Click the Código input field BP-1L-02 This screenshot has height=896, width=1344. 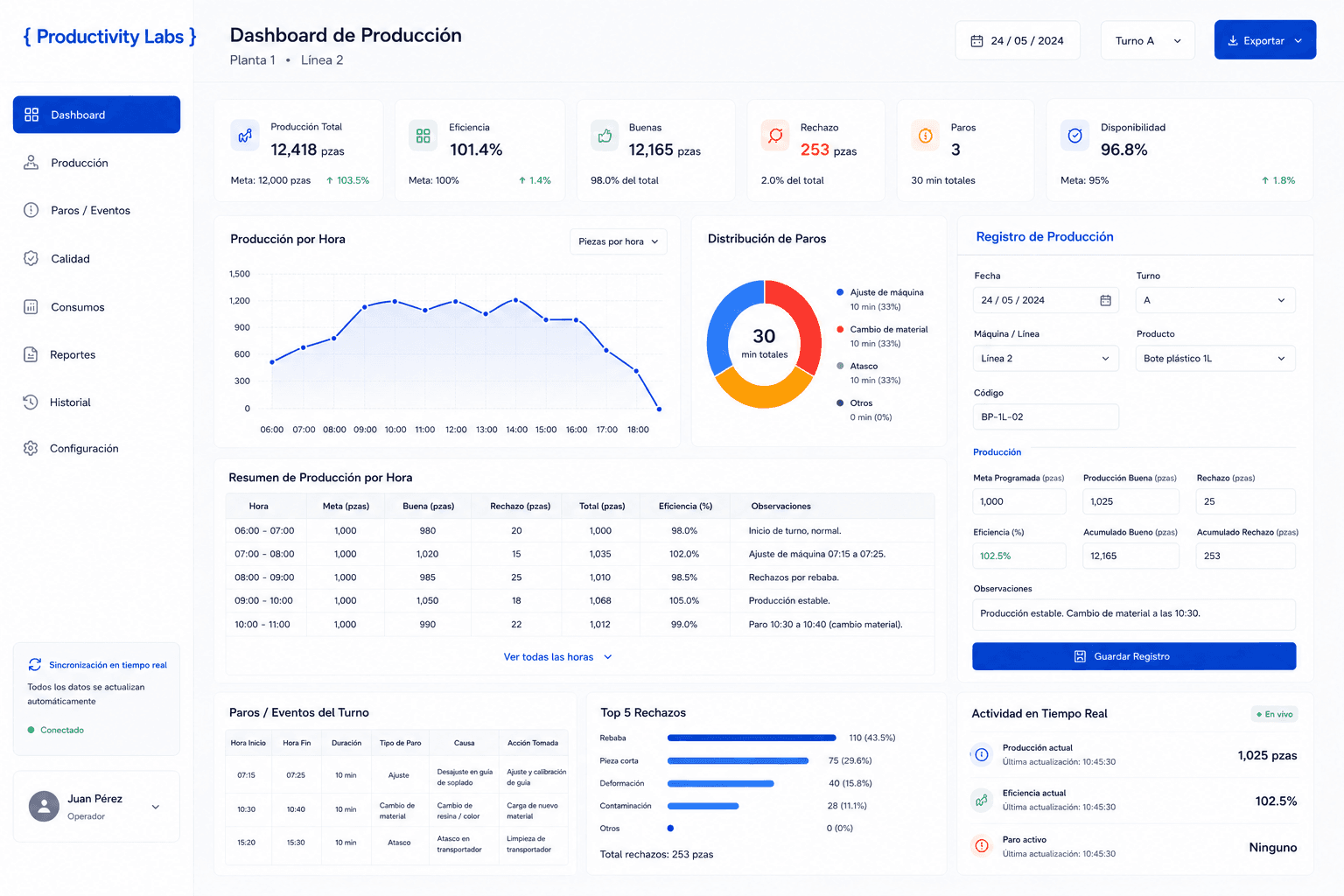(x=1046, y=416)
